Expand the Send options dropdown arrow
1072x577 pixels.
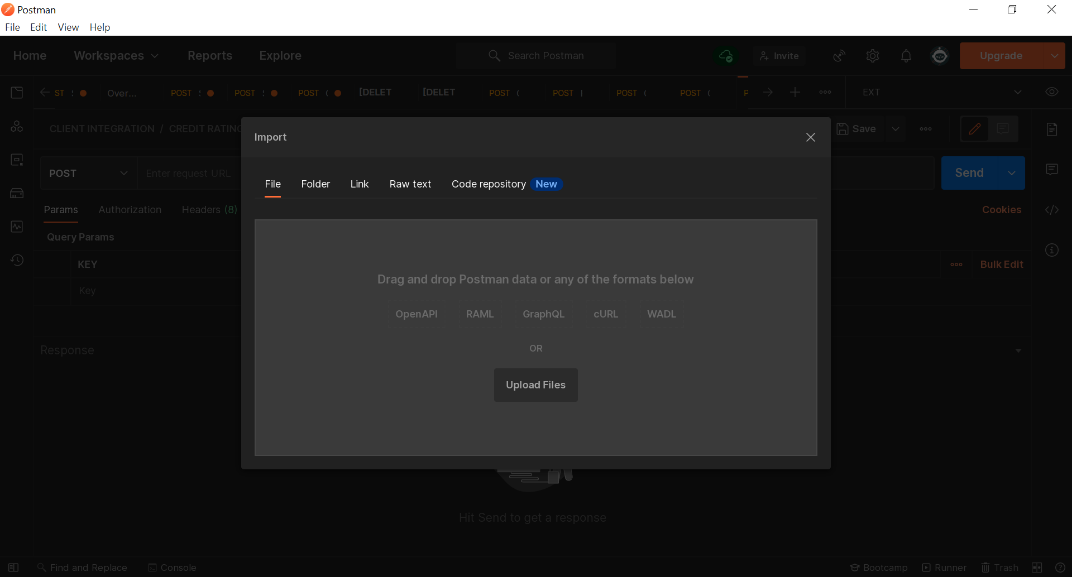coord(1012,173)
